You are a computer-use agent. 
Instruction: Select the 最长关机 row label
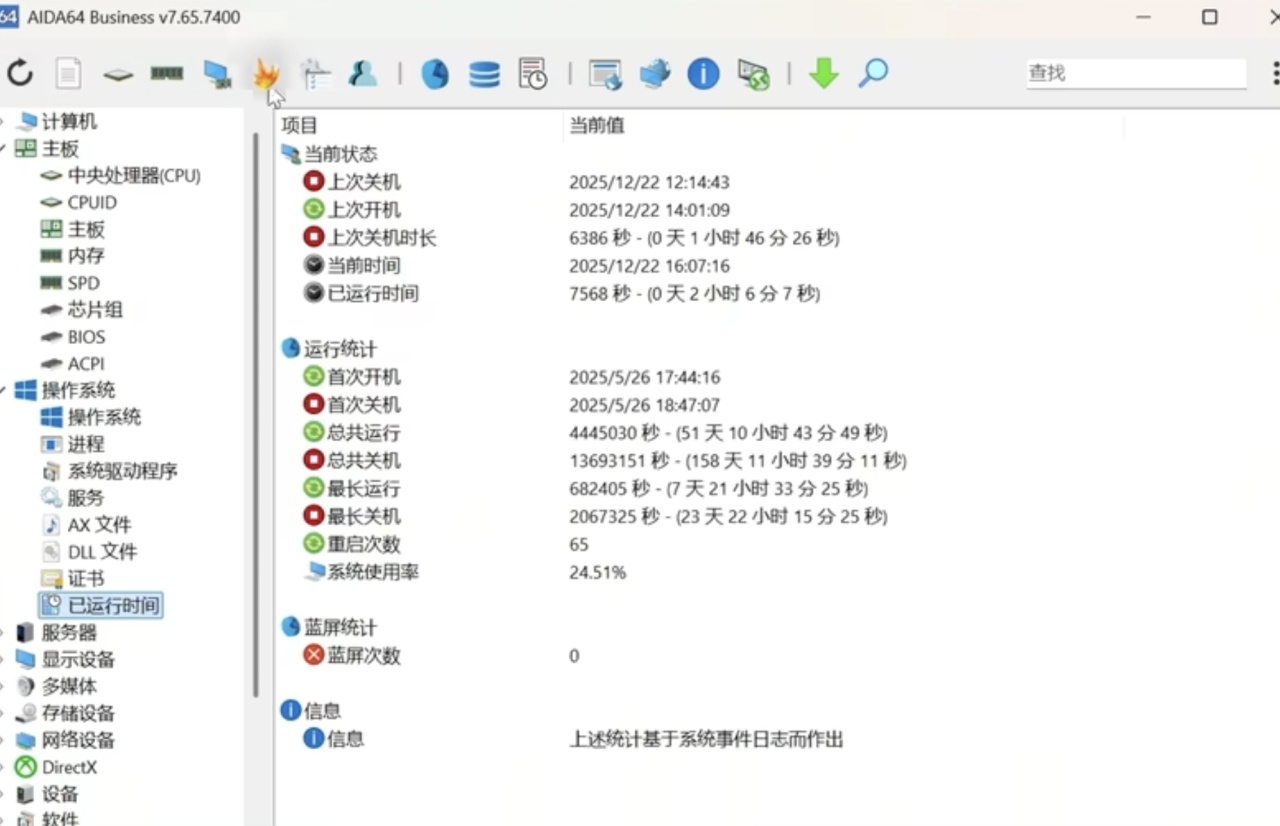364,517
